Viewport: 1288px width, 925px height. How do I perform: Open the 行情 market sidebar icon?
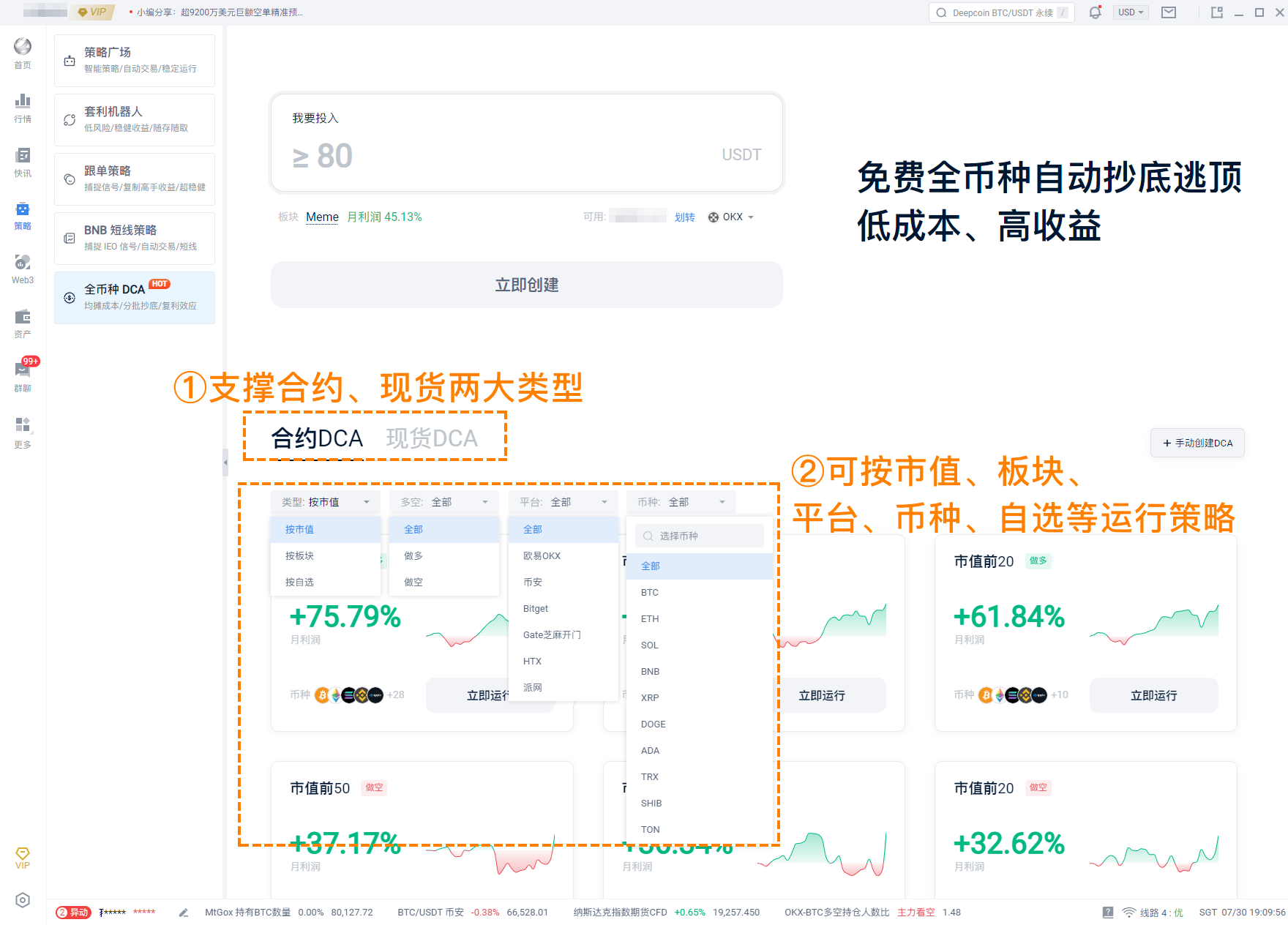coord(23,108)
